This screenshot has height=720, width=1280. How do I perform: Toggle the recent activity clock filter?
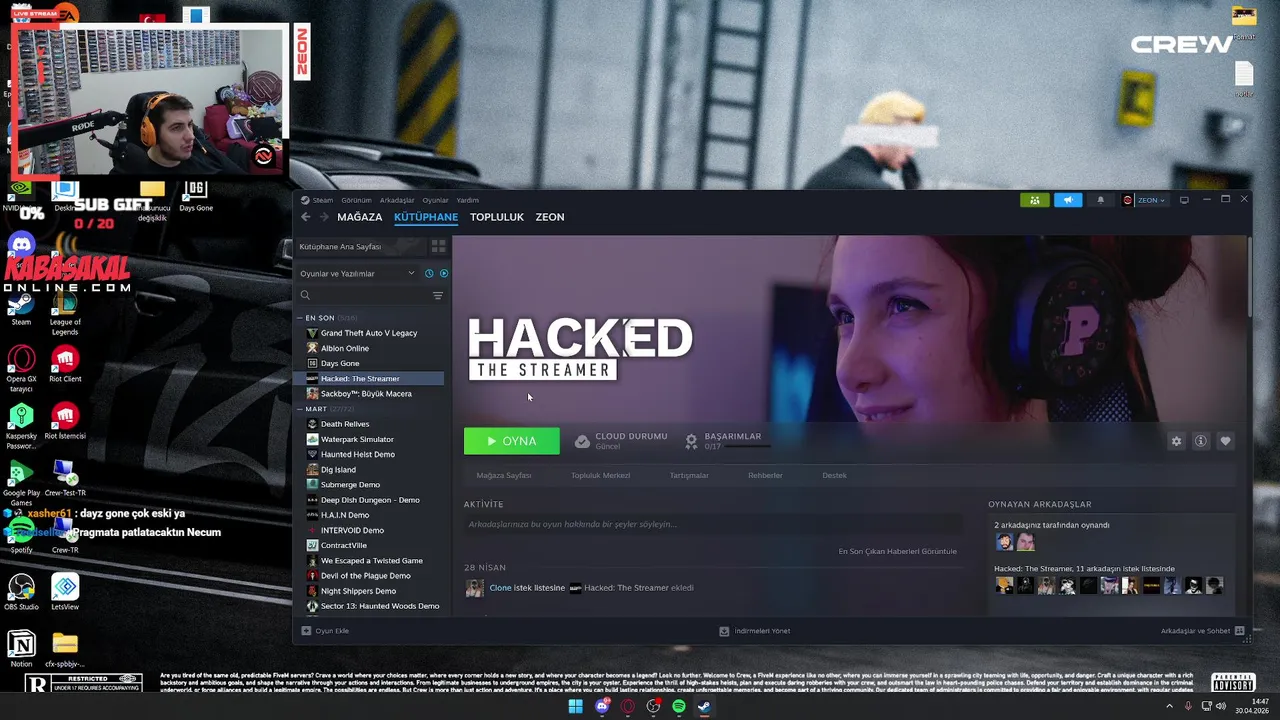pyautogui.click(x=429, y=273)
